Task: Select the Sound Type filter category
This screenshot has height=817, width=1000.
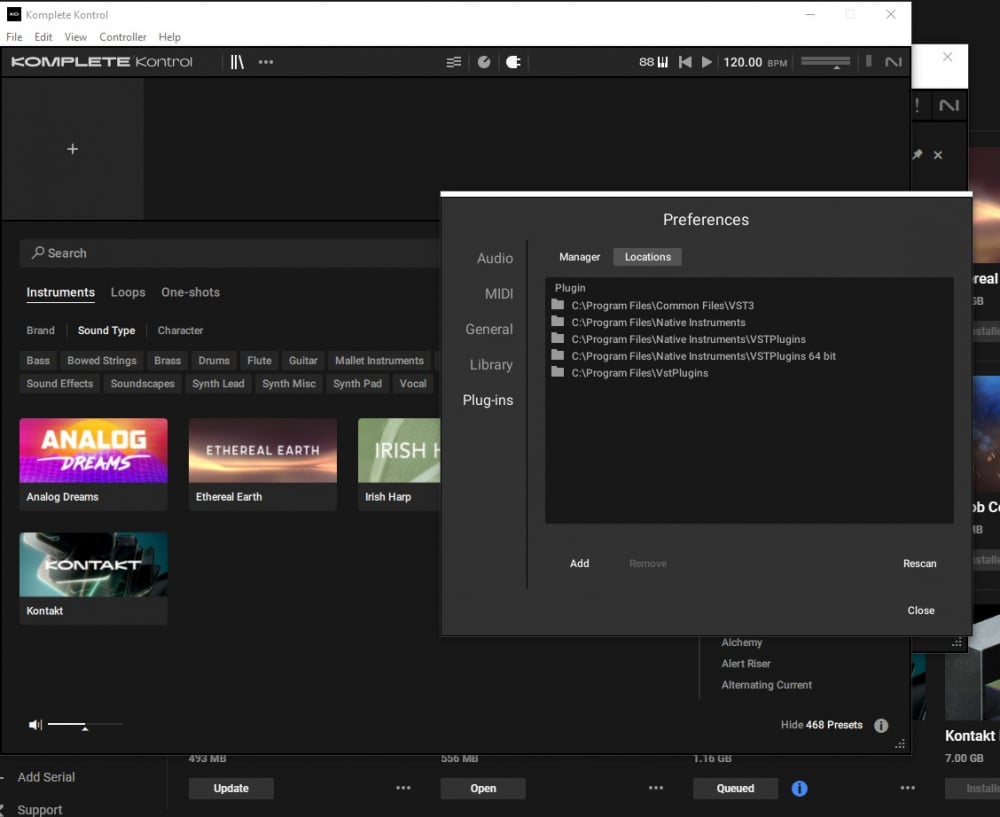Action: tap(107, 330)
